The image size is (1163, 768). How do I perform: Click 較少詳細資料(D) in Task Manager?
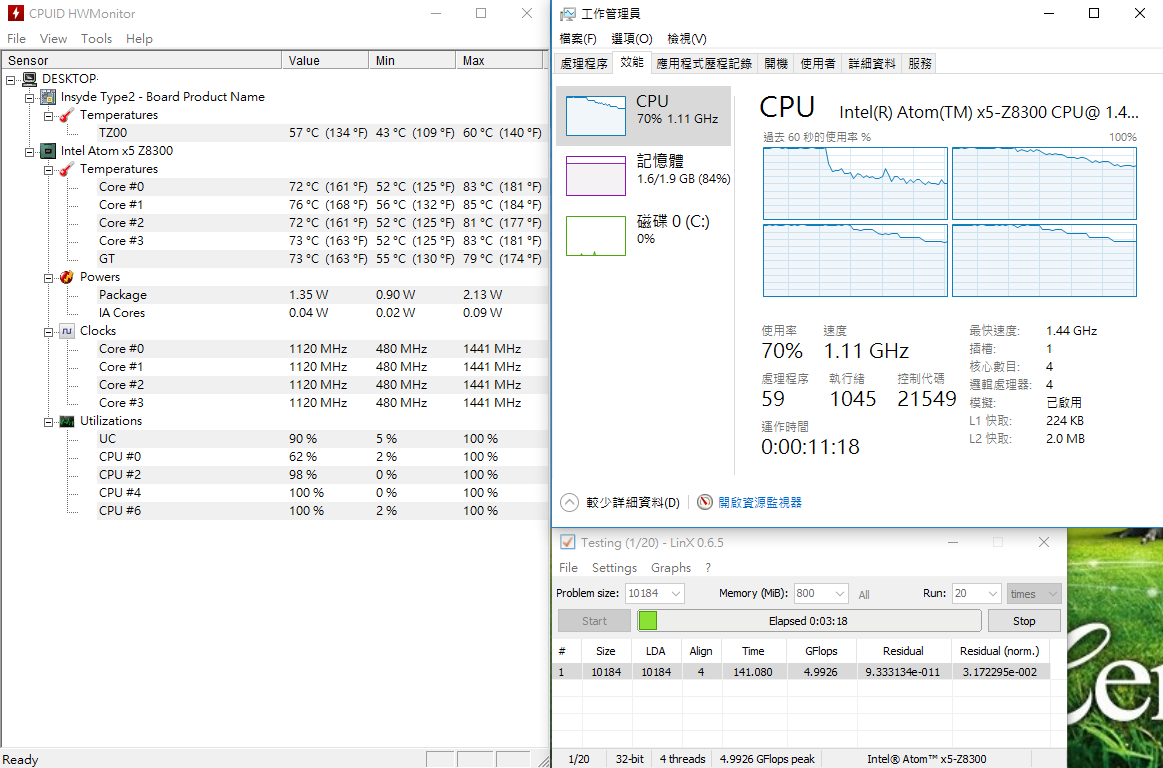tap(633, 503)
